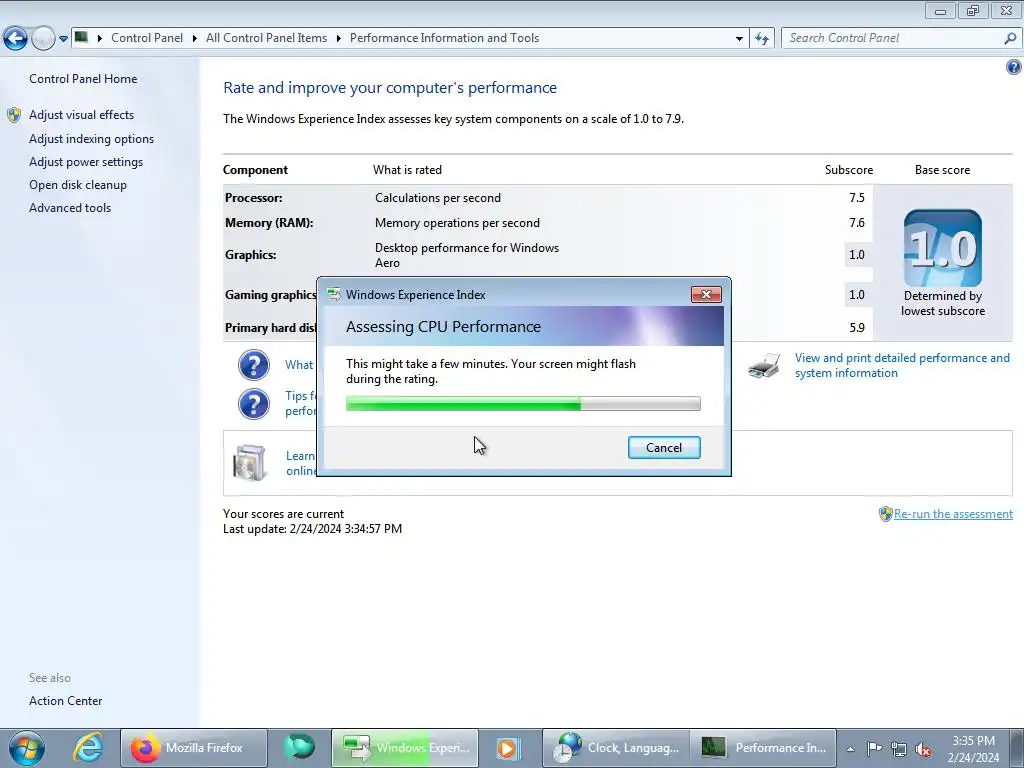Click the Forward navigation arrow button

pyautogui.click(x=43, y=39)
